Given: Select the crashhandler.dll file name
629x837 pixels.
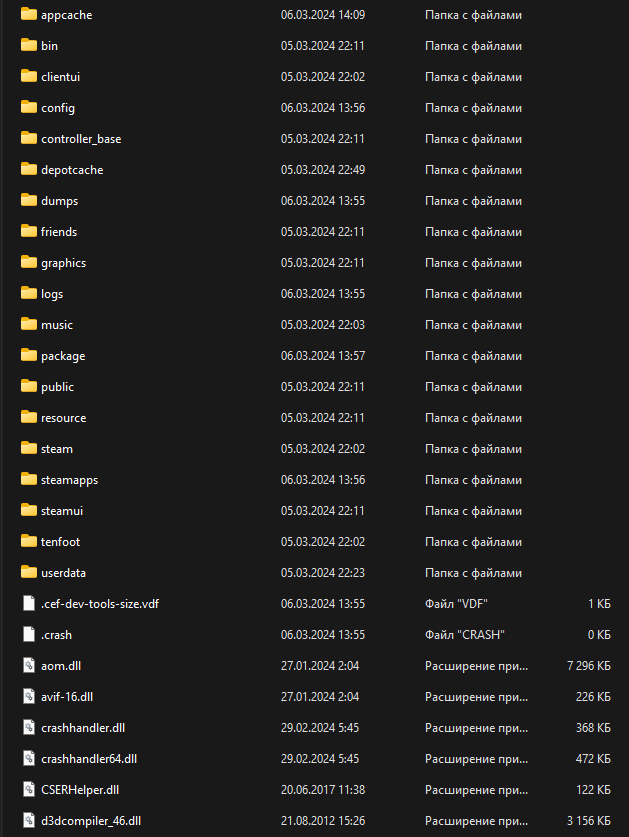Looking at the screenshot, I should click(x=83, y=728).
